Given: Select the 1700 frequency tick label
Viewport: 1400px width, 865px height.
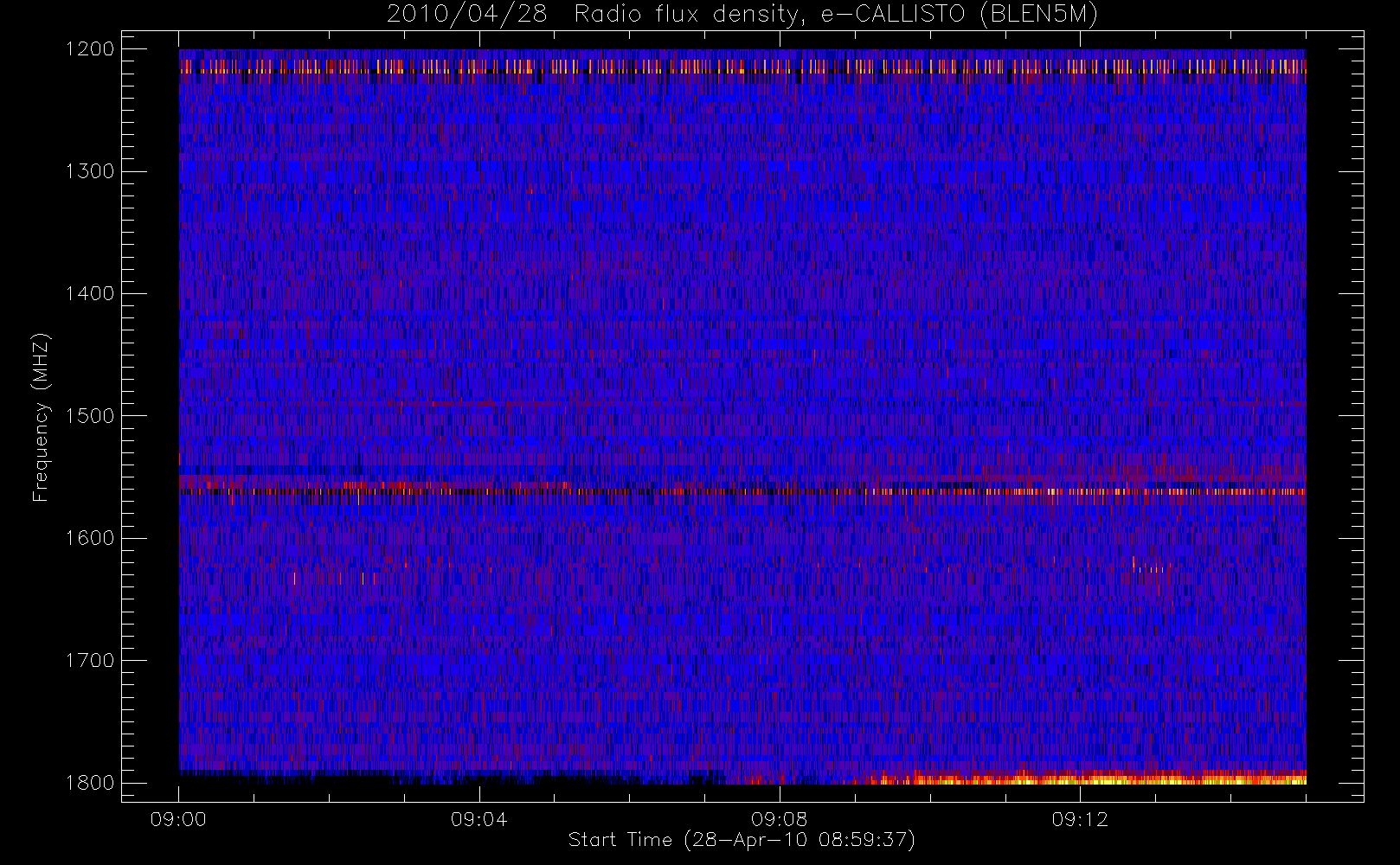Looking at the screenshot, I should pyautogui.click(x=90, y=660).
